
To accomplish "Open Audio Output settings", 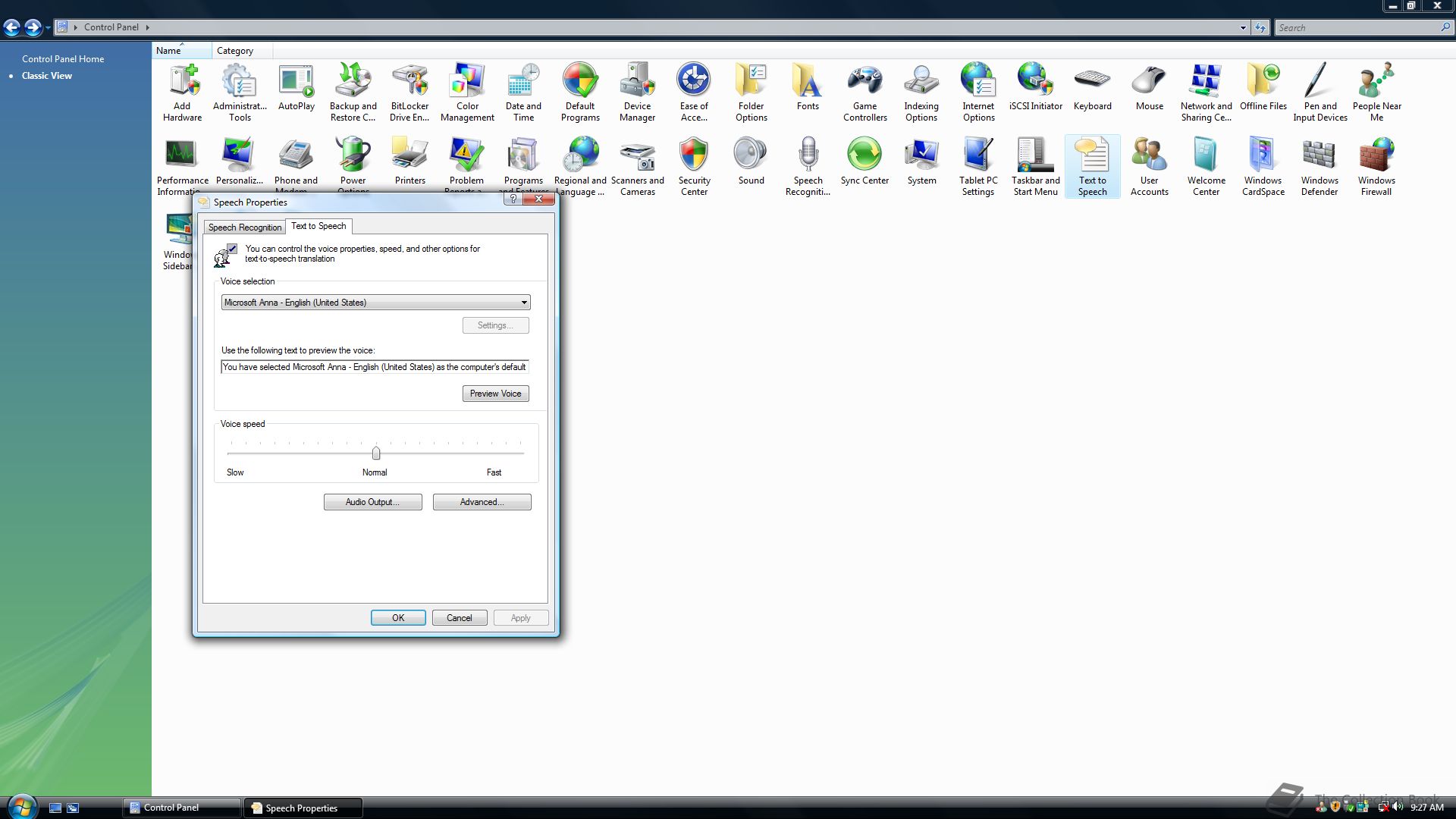I will pyautogui.click(x=372, y=502).
